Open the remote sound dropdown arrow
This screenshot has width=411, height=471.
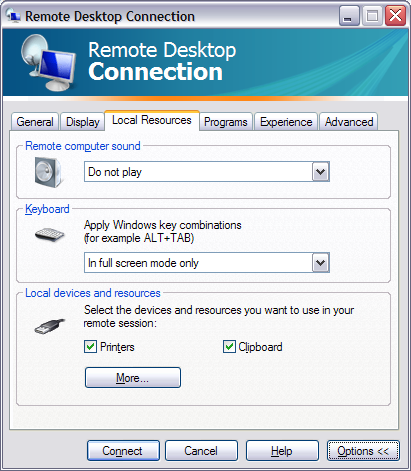320,172
